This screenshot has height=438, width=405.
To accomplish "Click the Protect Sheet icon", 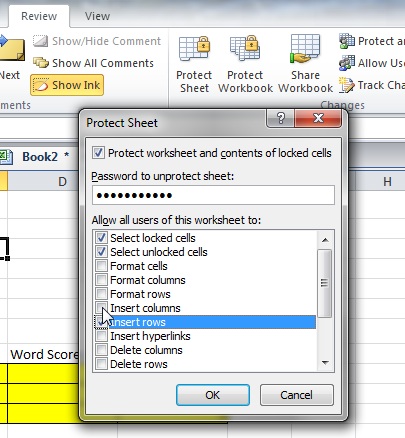I will point(195,49).
